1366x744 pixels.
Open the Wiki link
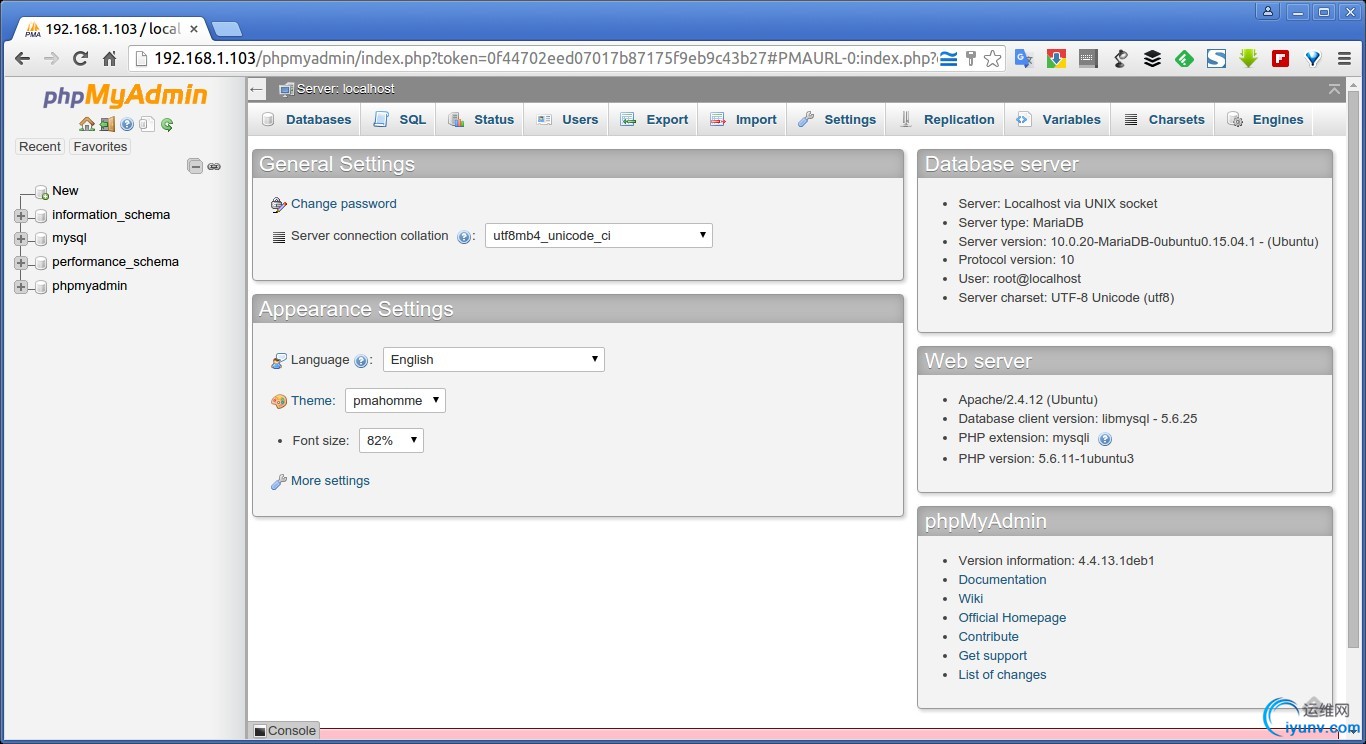(x=970, y=599)
